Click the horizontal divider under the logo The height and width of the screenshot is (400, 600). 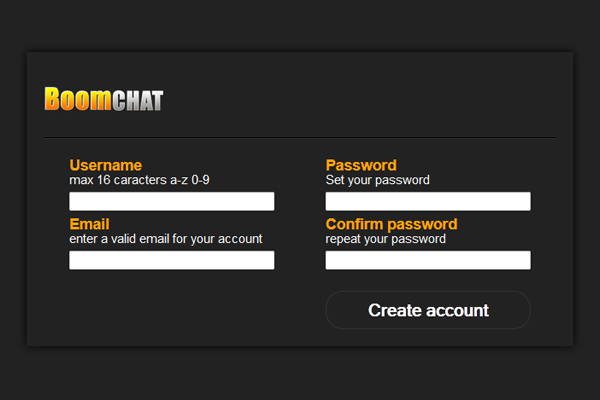tap(300, 137)
